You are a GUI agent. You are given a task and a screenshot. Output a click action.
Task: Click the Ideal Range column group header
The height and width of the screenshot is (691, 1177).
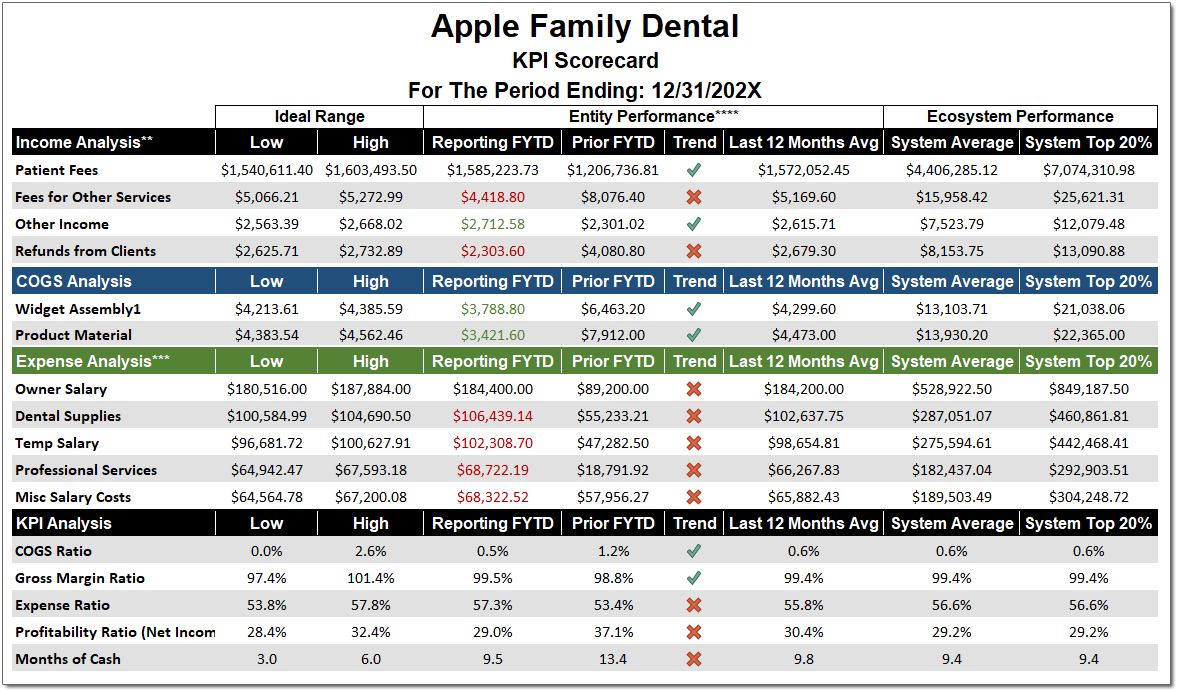319,116
